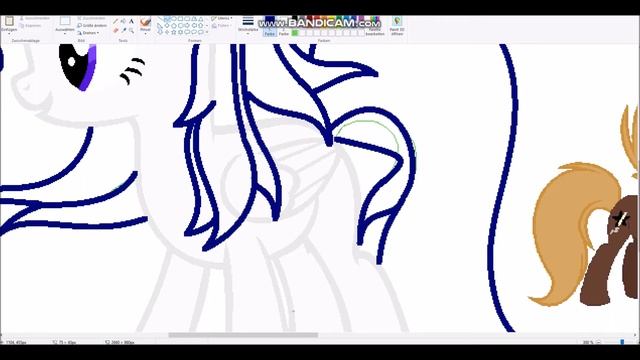The height and width of the screenshot is (360, 640).
Task: Select the Five-point star shape
Action: tap(174, 32)
